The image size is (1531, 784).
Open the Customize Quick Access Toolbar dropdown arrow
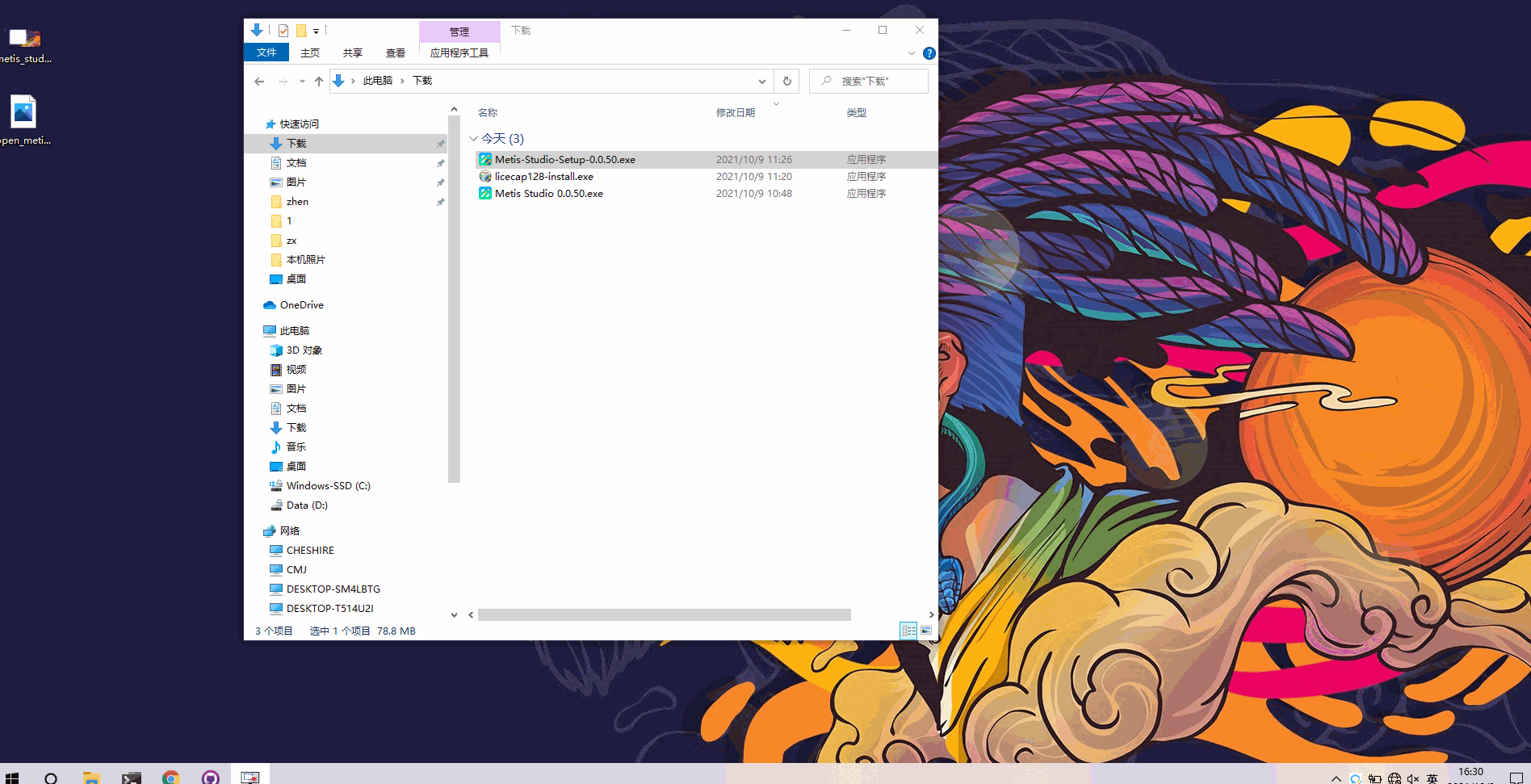[316, 31]
